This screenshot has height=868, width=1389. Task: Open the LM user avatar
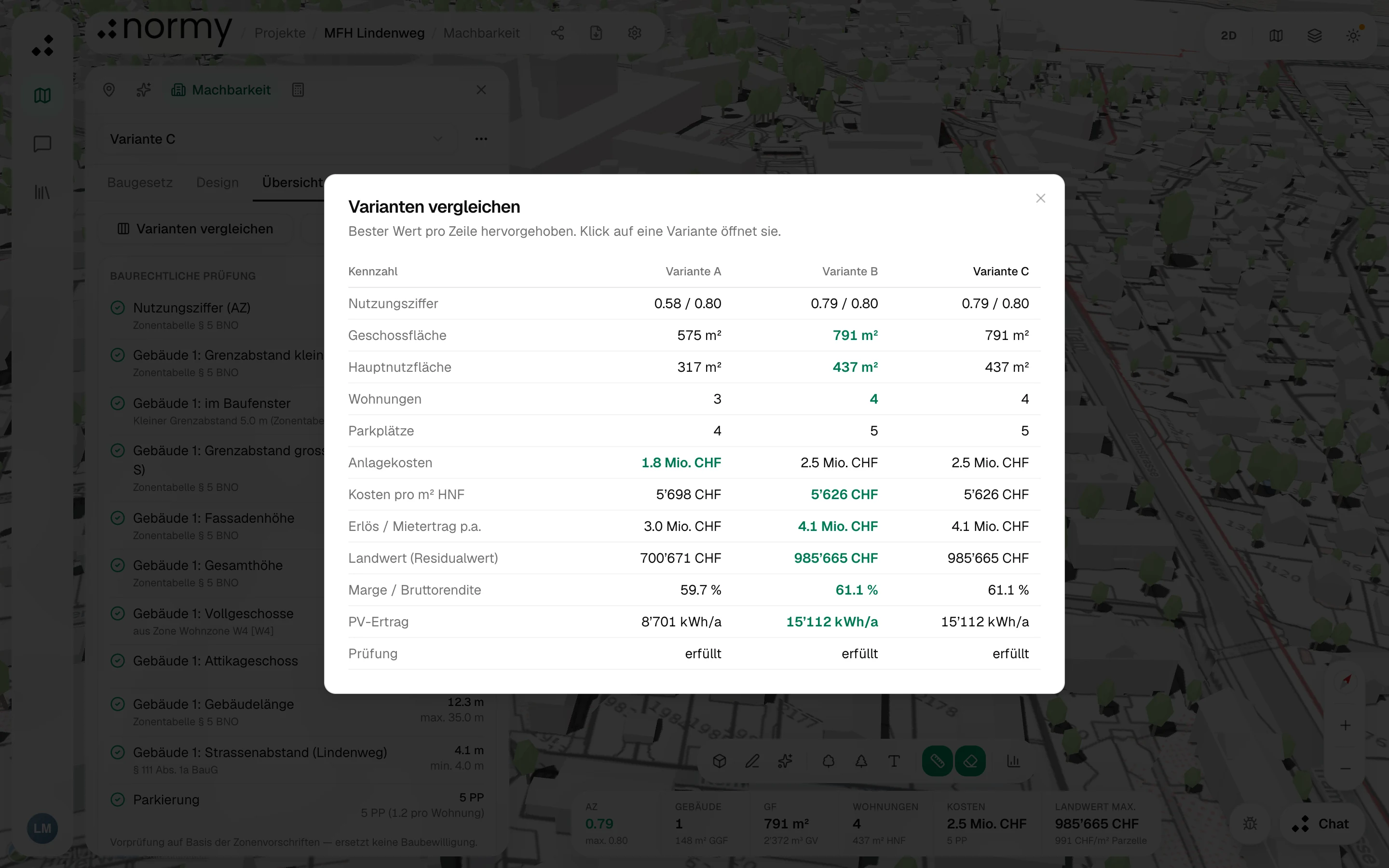click(x=42, y=828)
